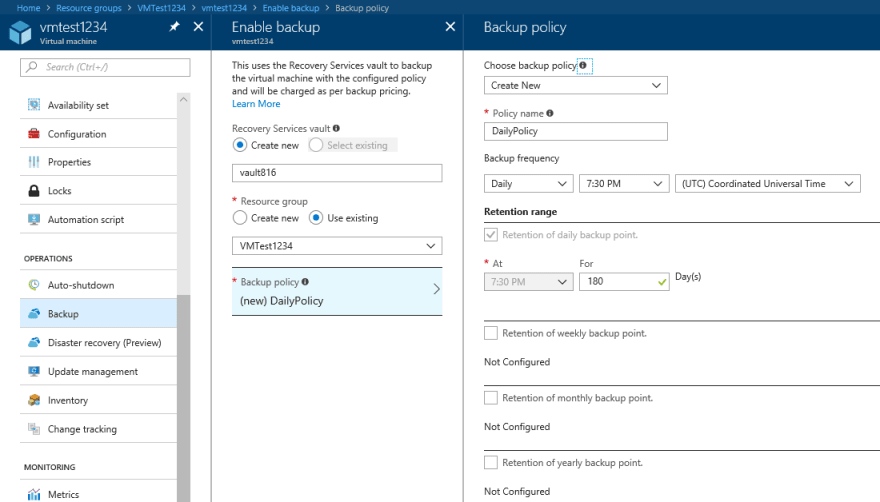Click info icon next to Recovery Services vault

[336, 128]
